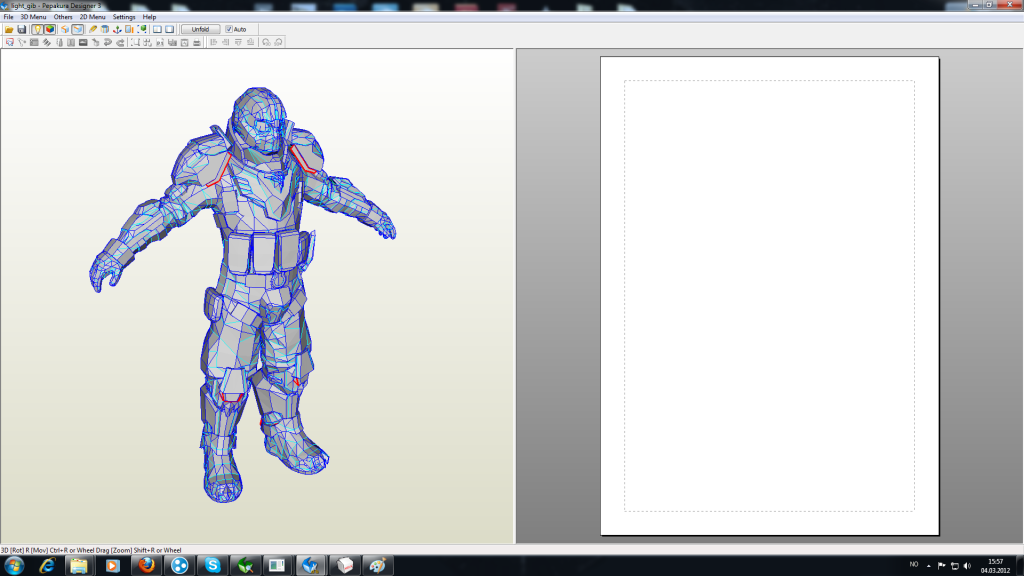Screen dimensions: 1024x576
Task: Click the tweezers-shaped tool icon
Action: pyautogui.click(x=22, y=42)
